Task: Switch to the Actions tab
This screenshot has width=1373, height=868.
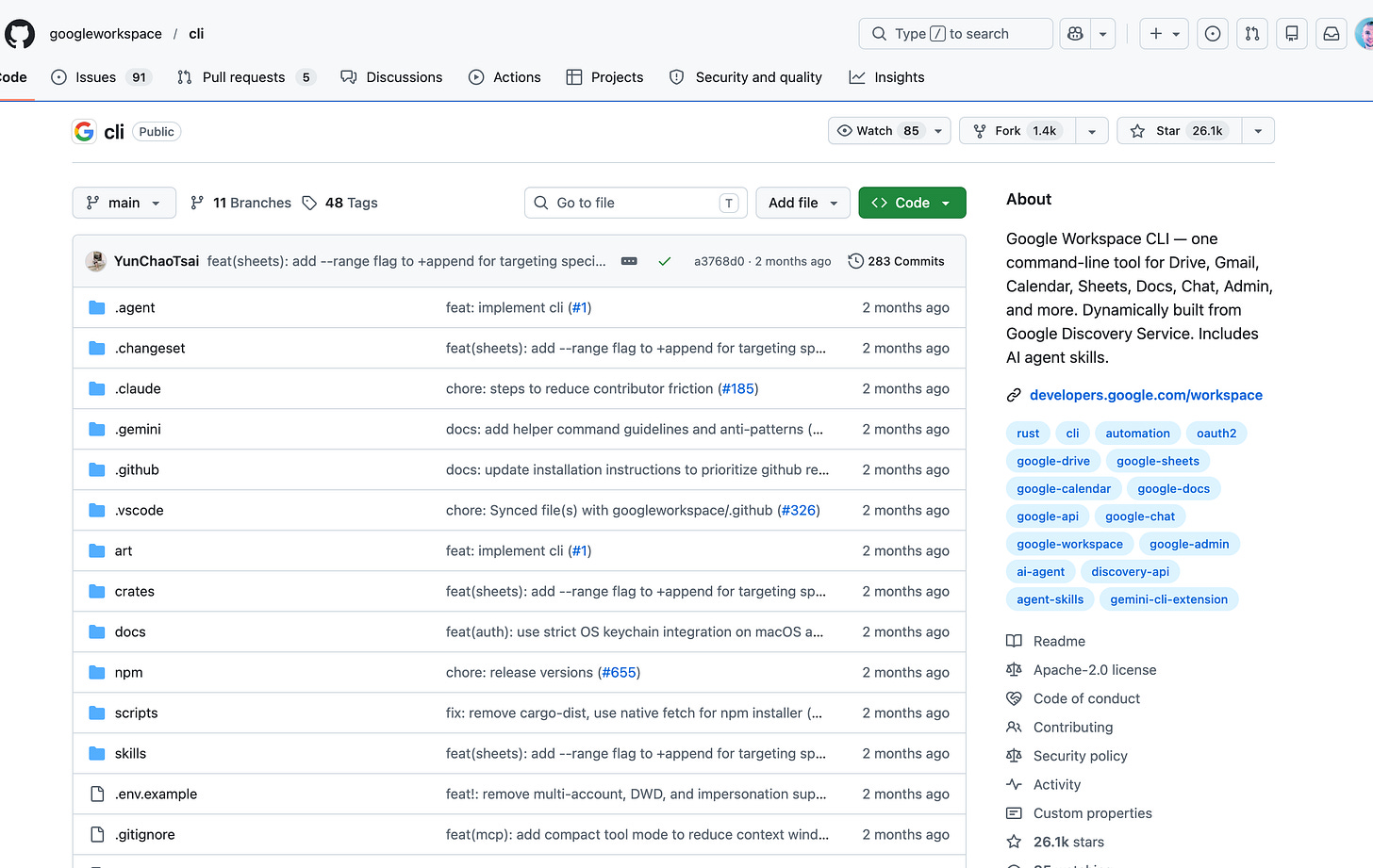Action: [505, 77]
